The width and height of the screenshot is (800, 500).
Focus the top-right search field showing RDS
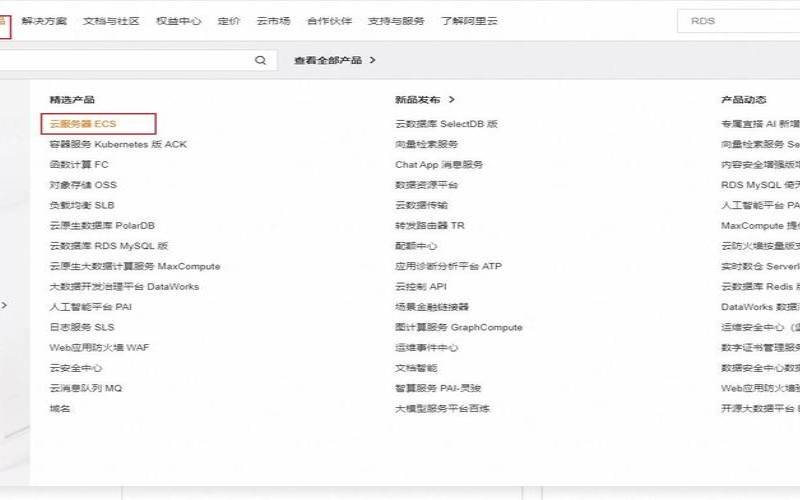(x=738, y=21)
